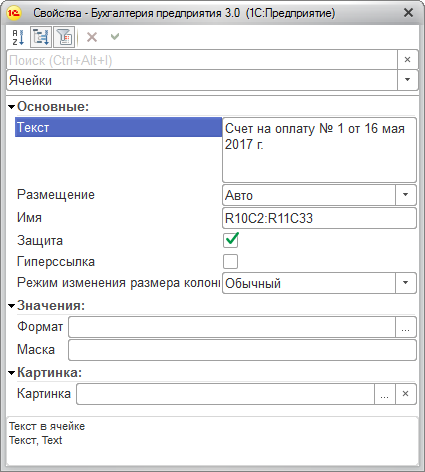This screenshot has height=472, width=425.
Task: Toggle show only important properties filter icon
Action: point(64,37)
